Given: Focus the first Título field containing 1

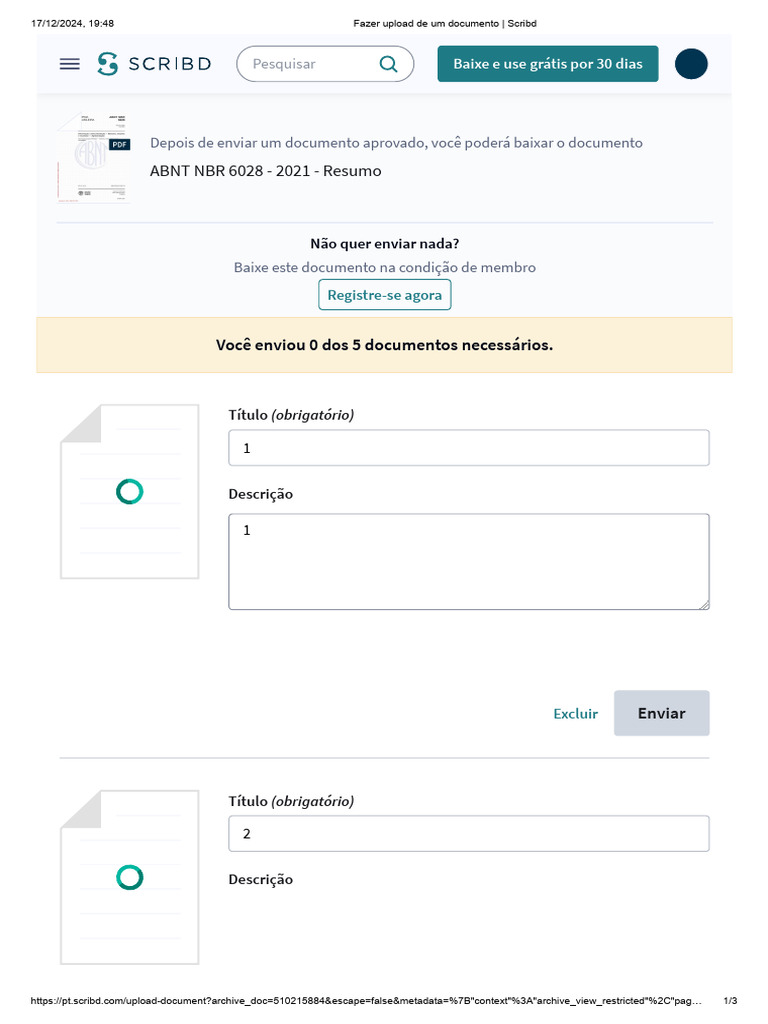Looking at the screenshot, I should (468, 448).
